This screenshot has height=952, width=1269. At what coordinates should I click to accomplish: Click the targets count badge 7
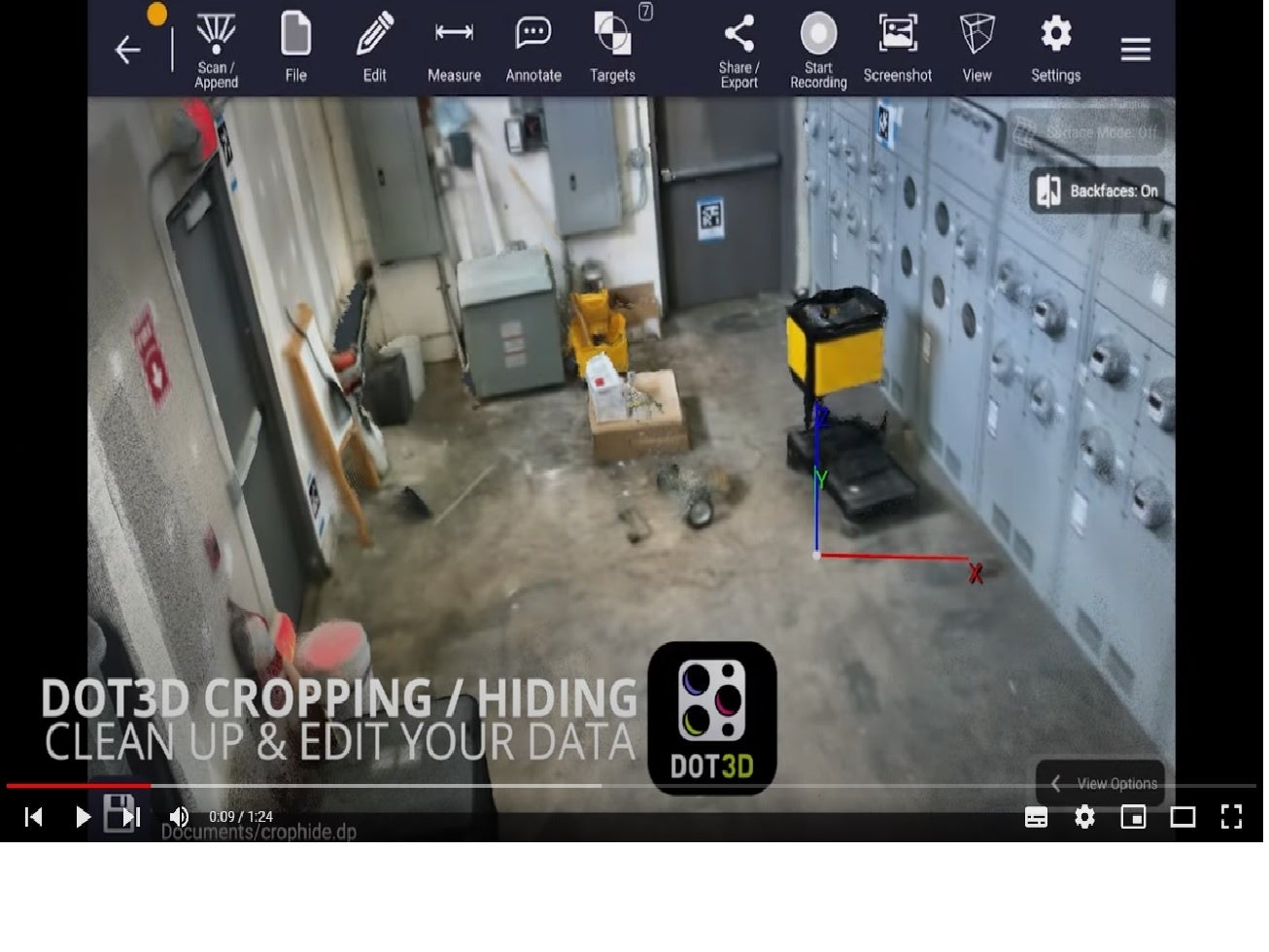(x=645, y=12)
